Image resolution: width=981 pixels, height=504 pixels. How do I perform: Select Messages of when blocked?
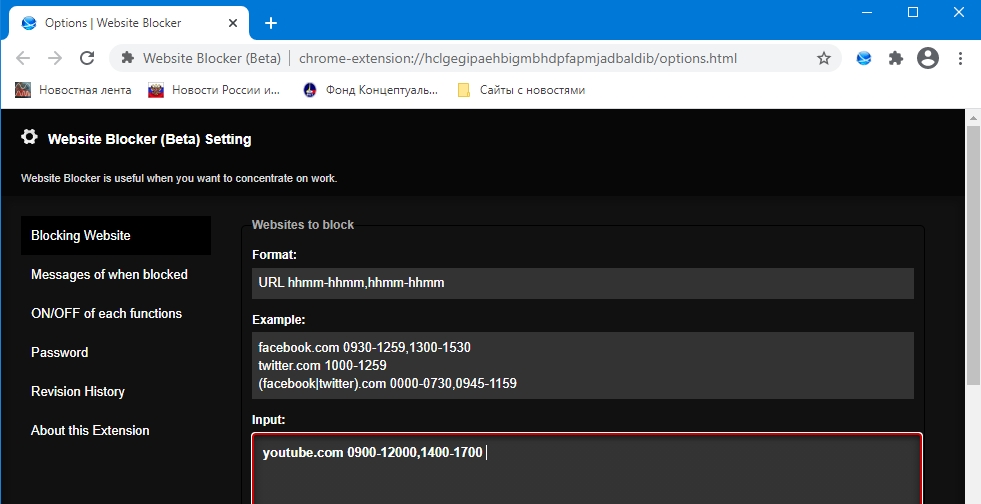(x=109, y=274)
